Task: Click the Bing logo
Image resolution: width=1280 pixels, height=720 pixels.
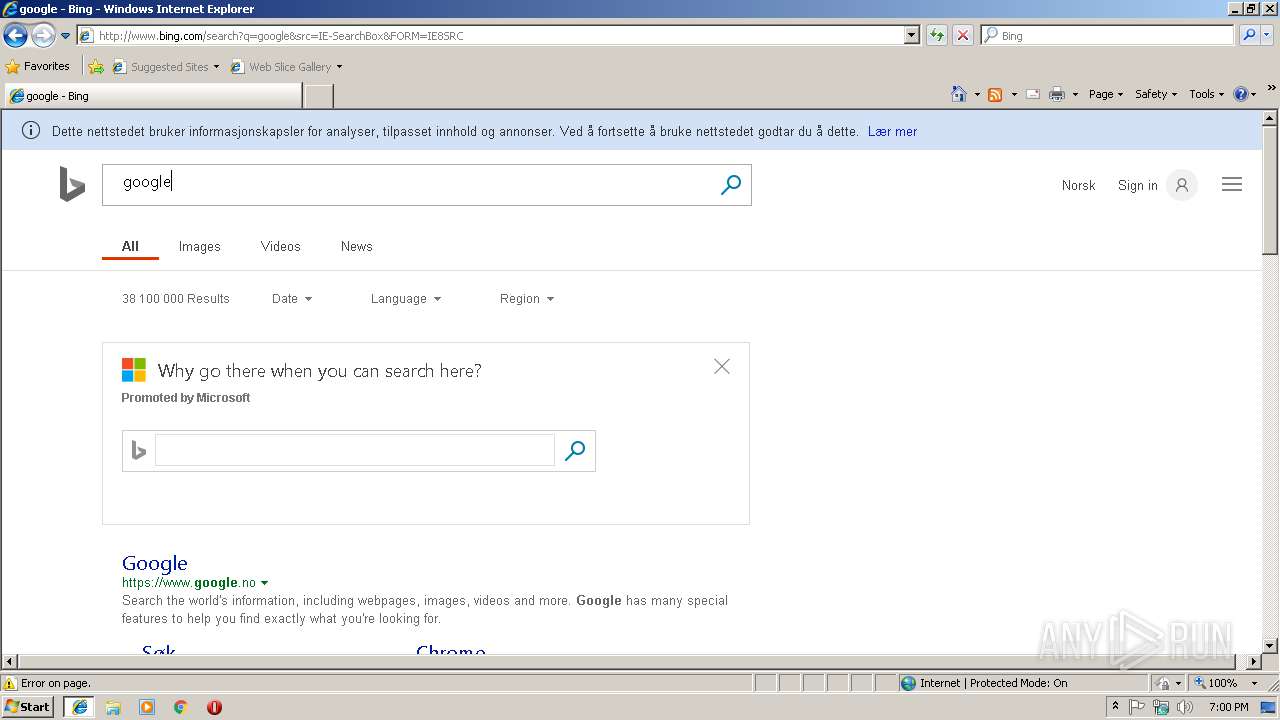Action: point(72,185)
